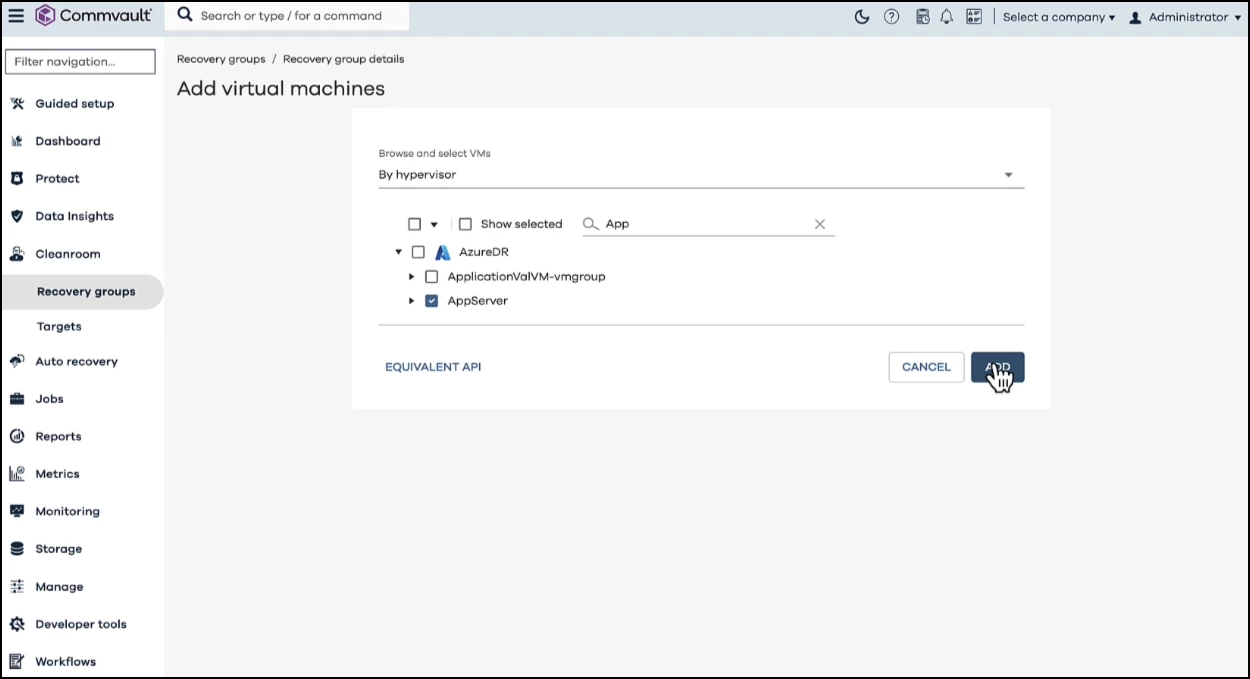Open the help question mark icon
This screenshot has height=679, width=1250.
pyautogui.click(x=891, y=17)
